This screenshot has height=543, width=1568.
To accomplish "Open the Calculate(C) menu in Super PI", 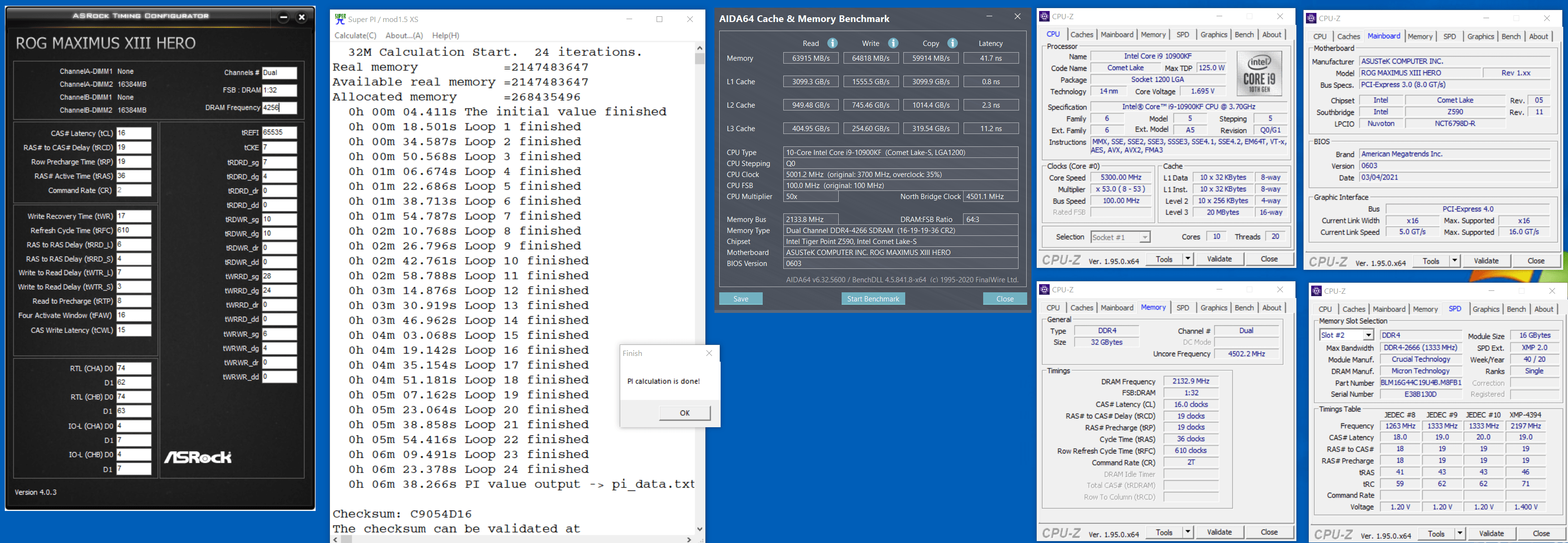I will 355,35.
